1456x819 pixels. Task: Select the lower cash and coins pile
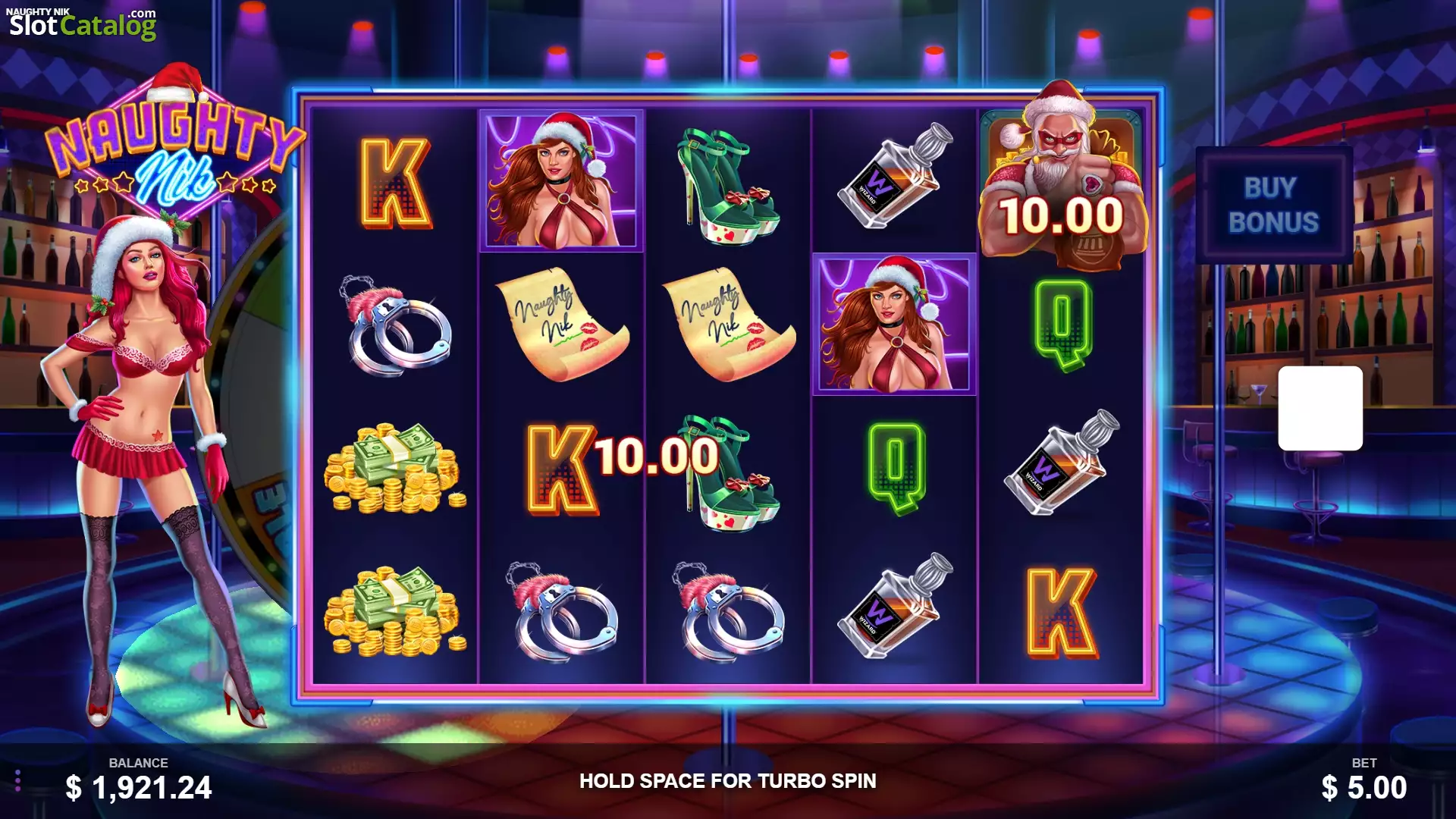pos(394,611)
